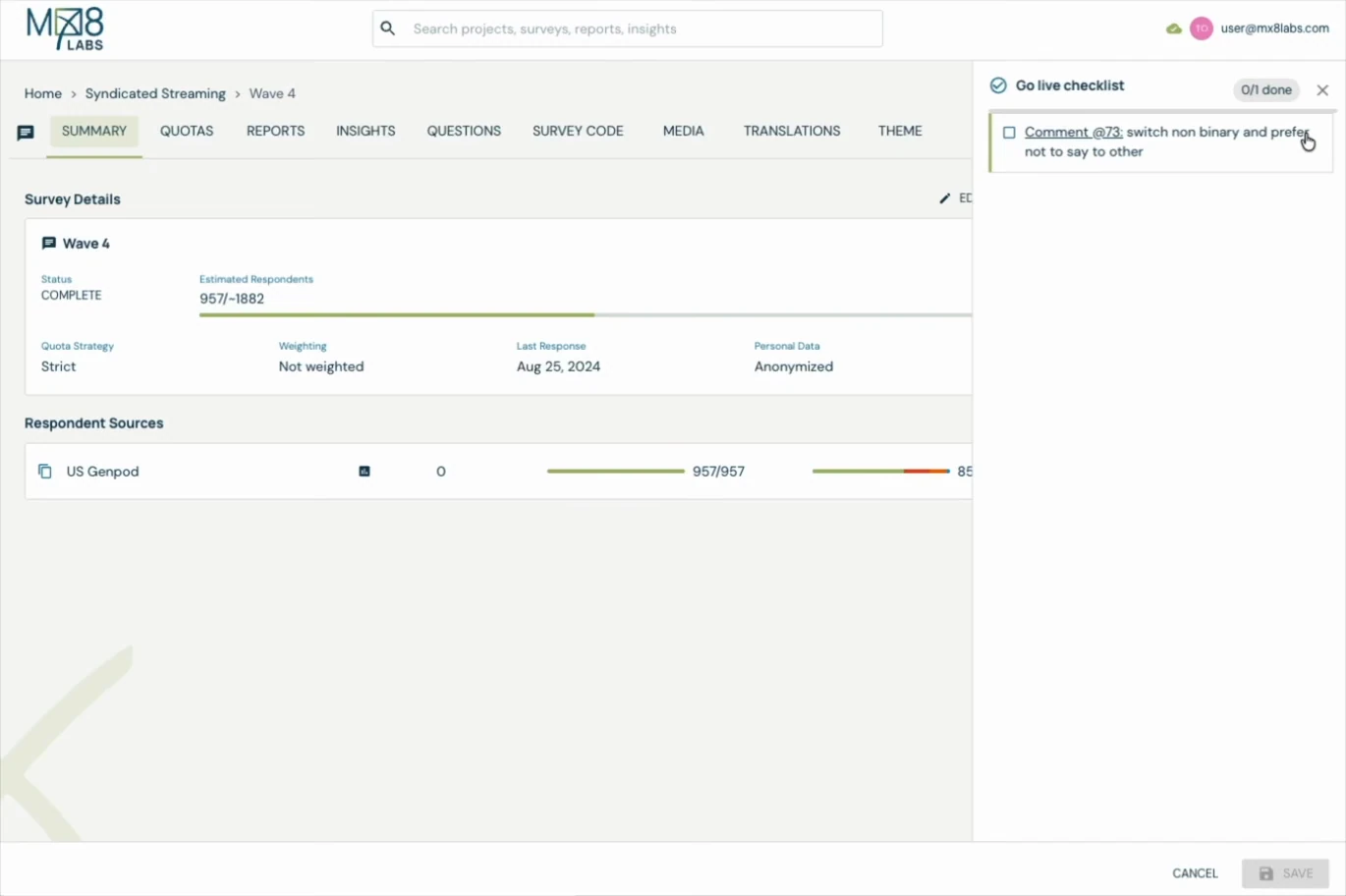Viewport: 1346px width, 896px height.
Task: Click the MX8 Labs logo
Action: point(65,29)
